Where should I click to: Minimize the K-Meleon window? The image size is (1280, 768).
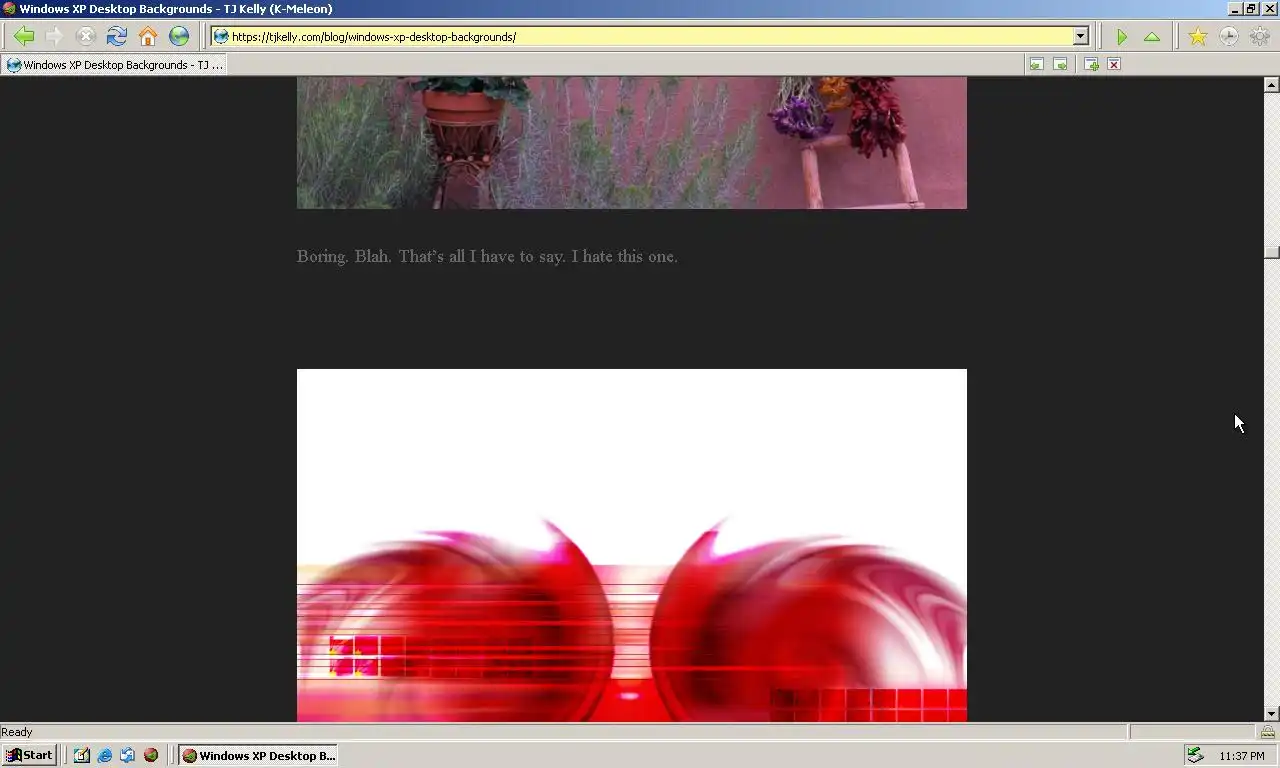click(1235, 9)
